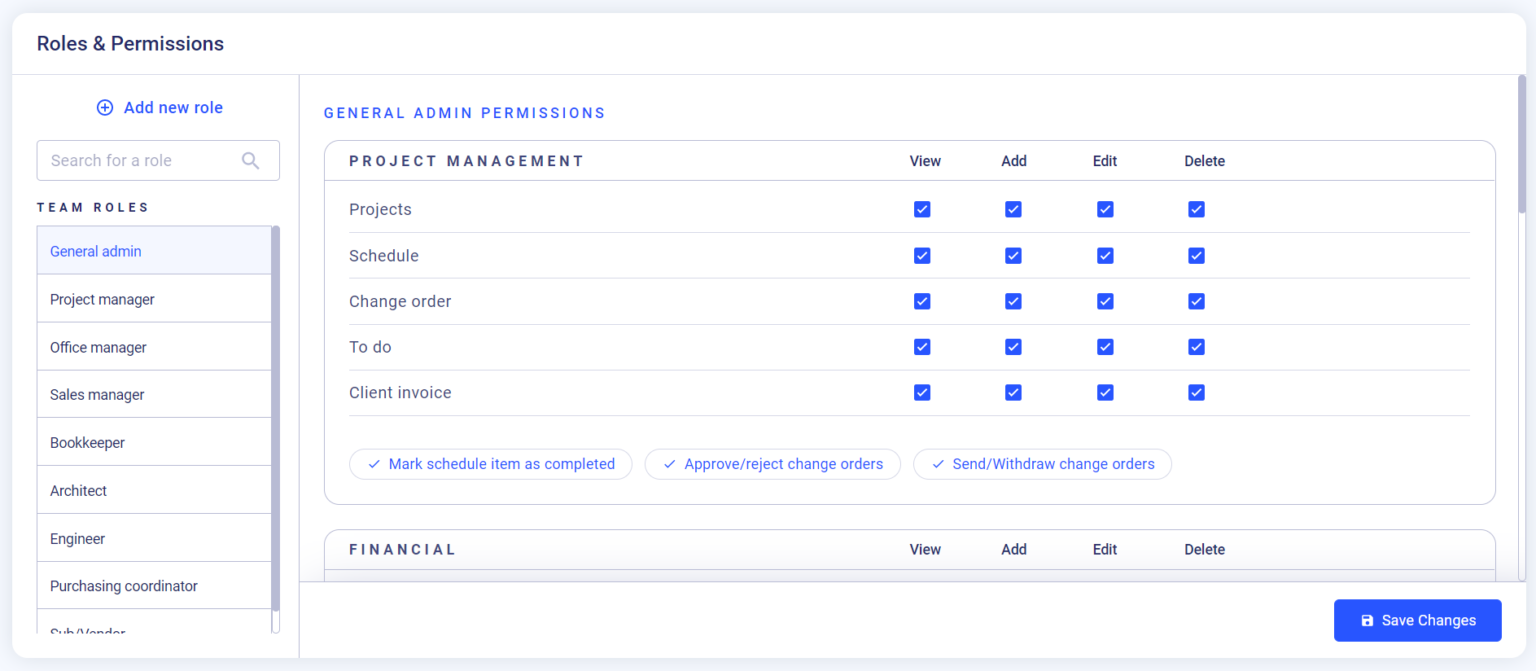Screen dimensions: 1536x671
Task: Open the Architect role permissions
Action: click(78, 490)
